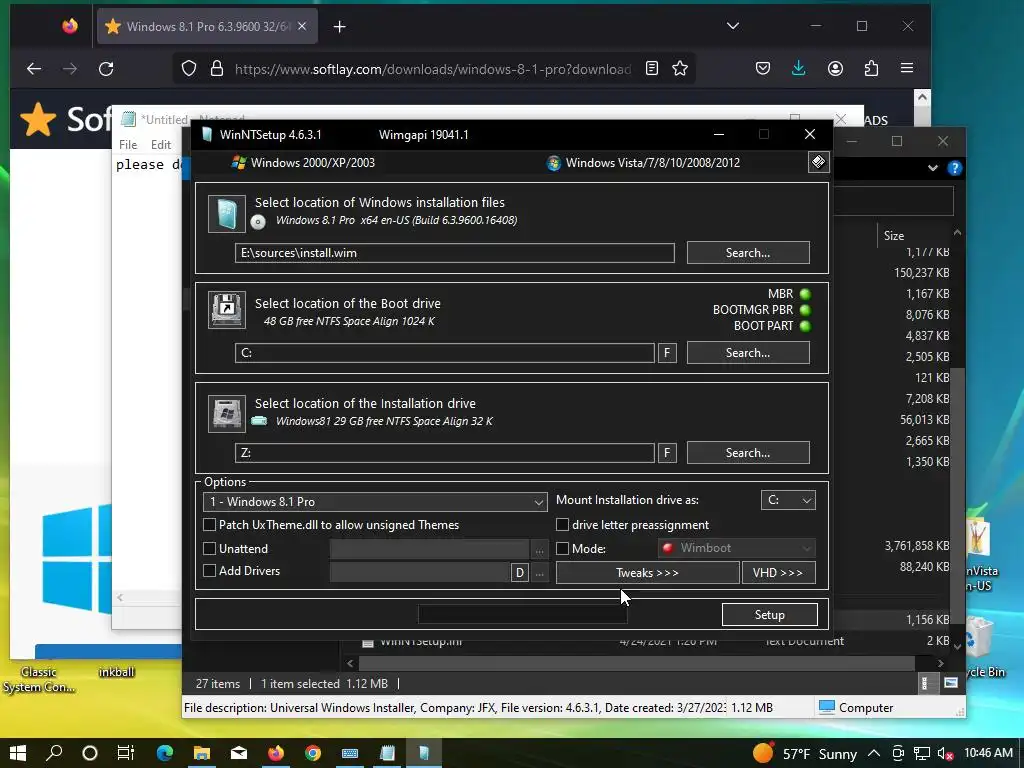Click the MBR green status light
This screenshot has height=768, width=1024.
click(x=805, y=294)
